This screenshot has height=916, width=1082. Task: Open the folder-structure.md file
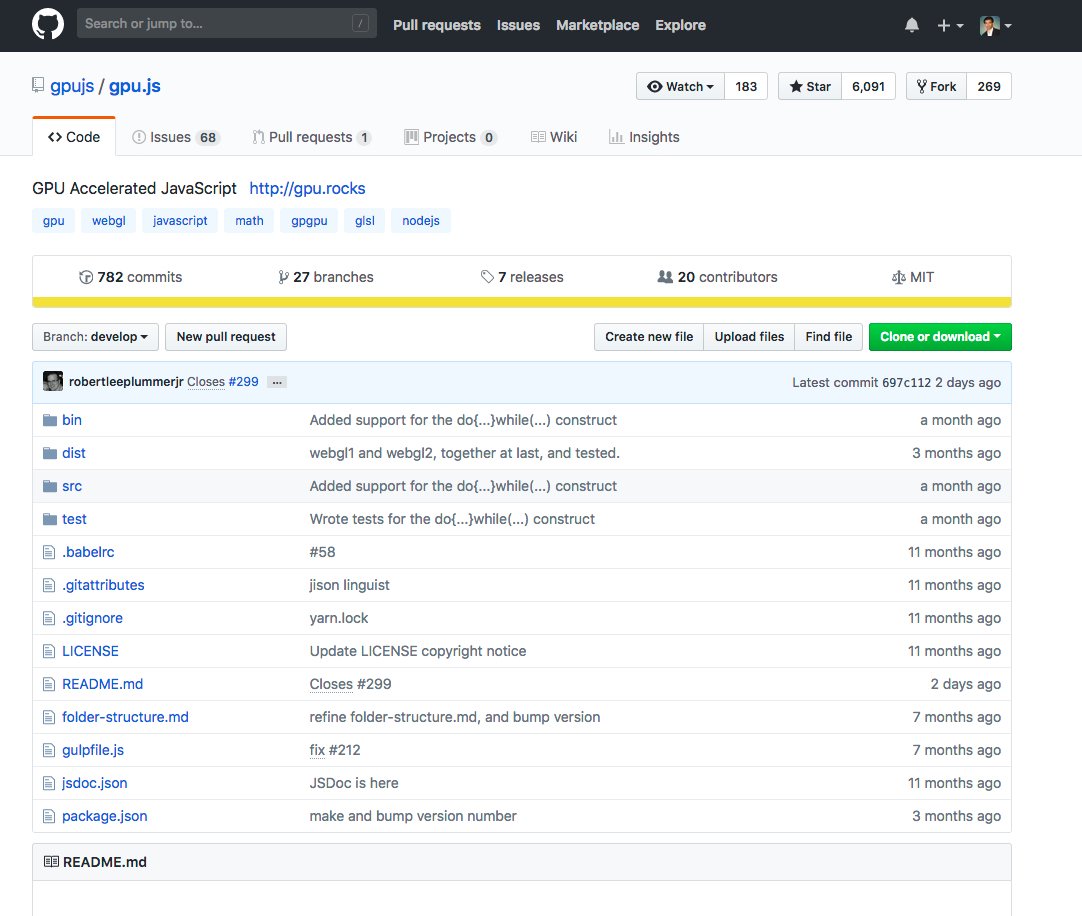pyautogui.click(x=126, y=717)
